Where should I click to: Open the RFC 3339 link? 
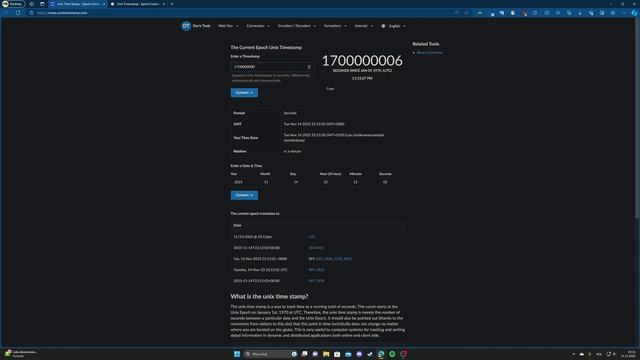point(317,281)
